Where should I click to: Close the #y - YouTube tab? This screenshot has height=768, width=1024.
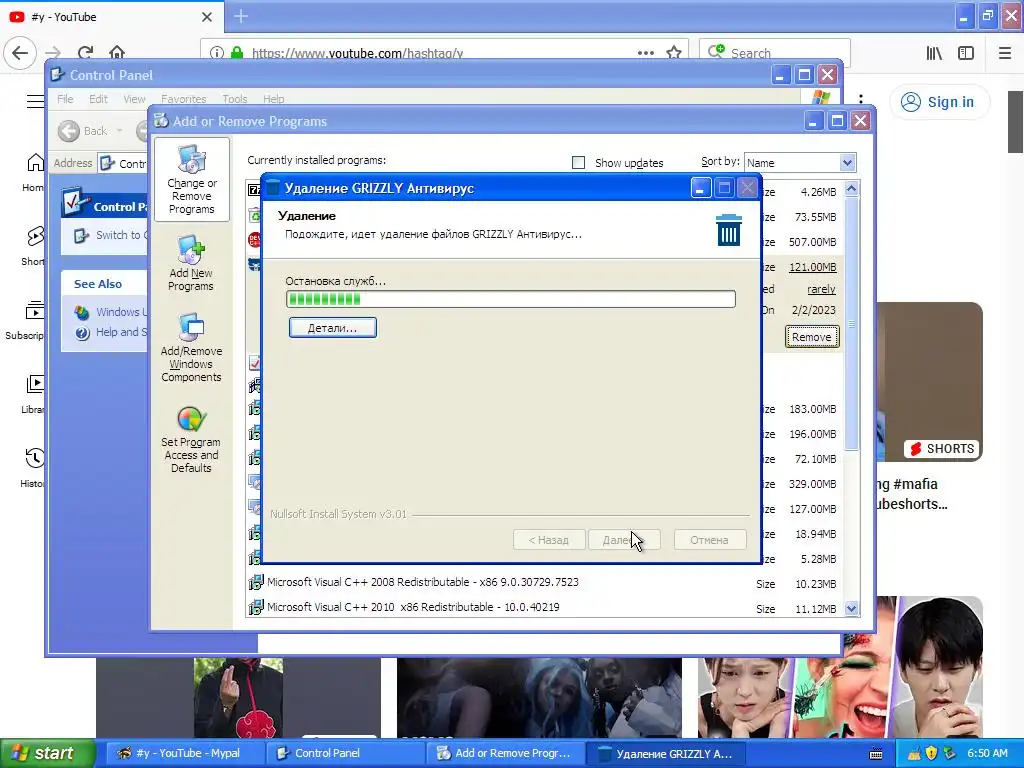tap(206, 17)
